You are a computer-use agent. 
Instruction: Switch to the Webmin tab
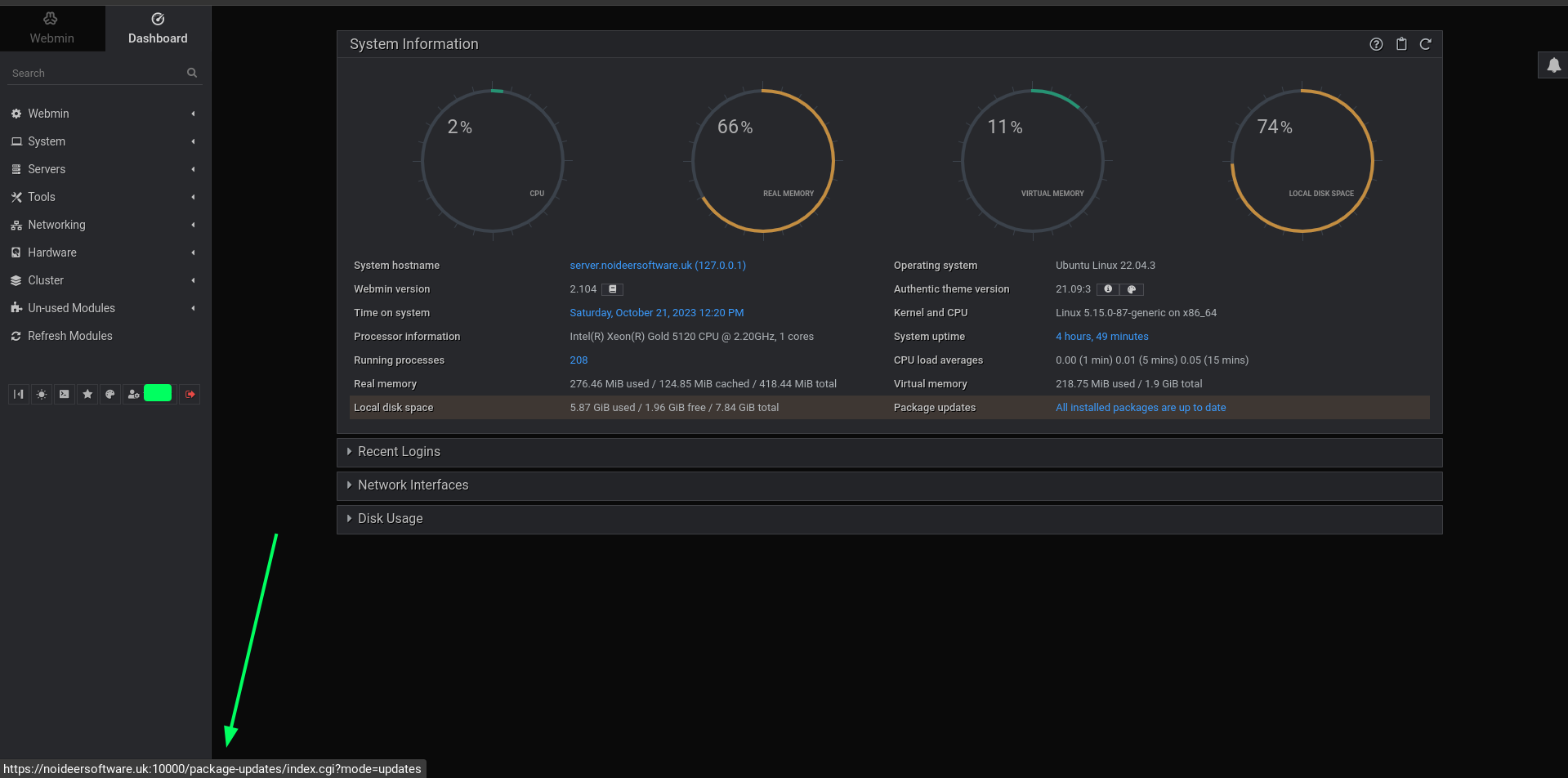(x=52, y=28)
